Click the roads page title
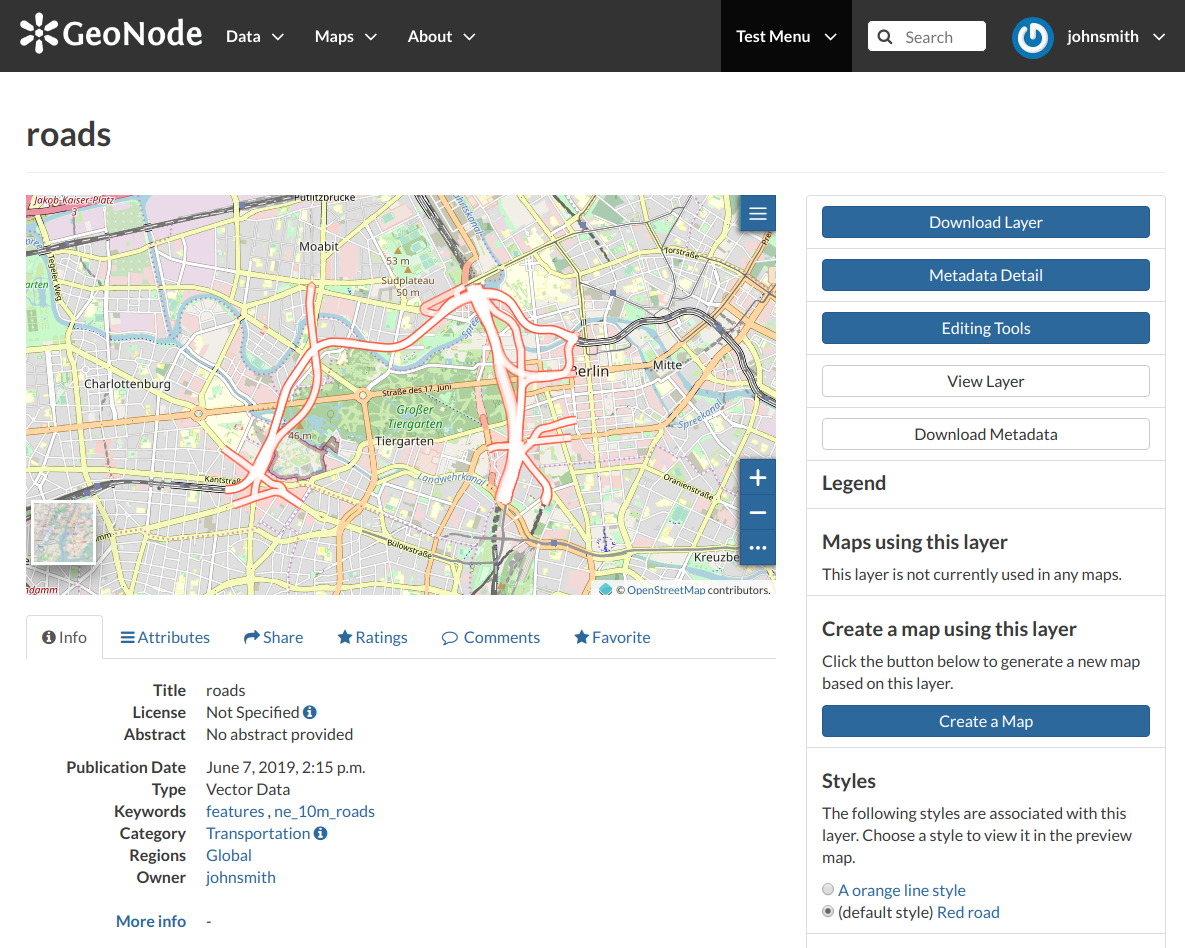This screenshot has width=1185, height=948. pos(69,135)
